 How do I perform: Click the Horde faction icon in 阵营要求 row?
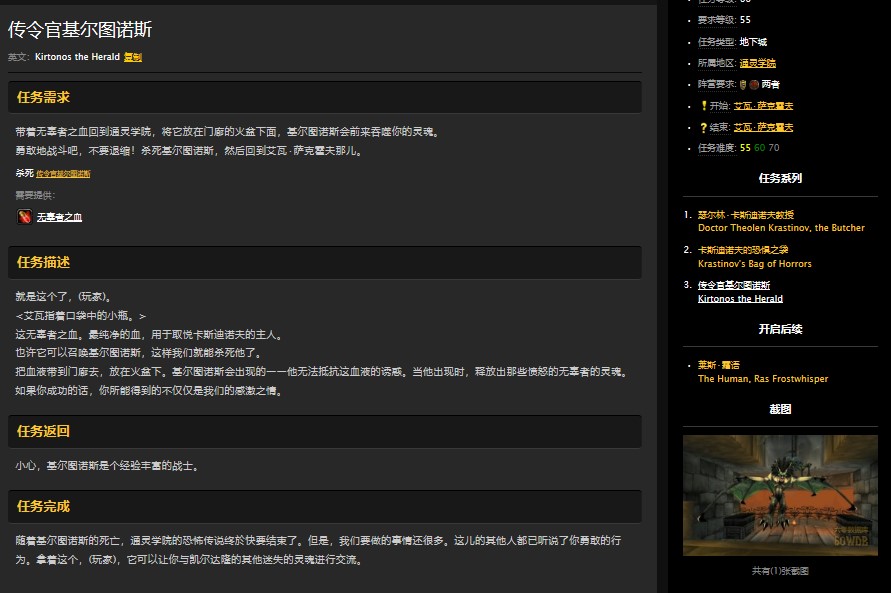[x=754, y=85]
